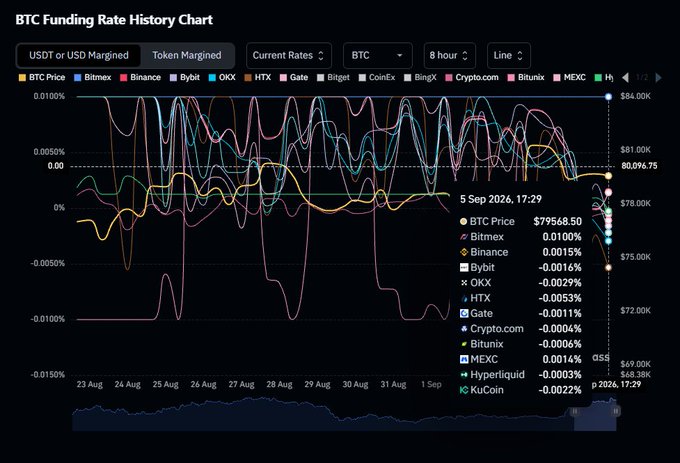This screenshot has width=680, height=463.
Task: Click the tooltip date 5 Sep 2026, 17:29
Action: 501,199
